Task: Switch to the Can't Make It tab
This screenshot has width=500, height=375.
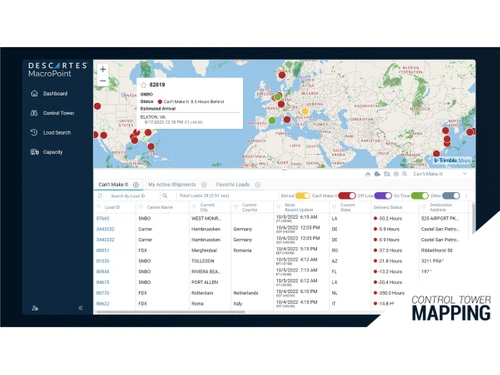Action: coord(113,184)
